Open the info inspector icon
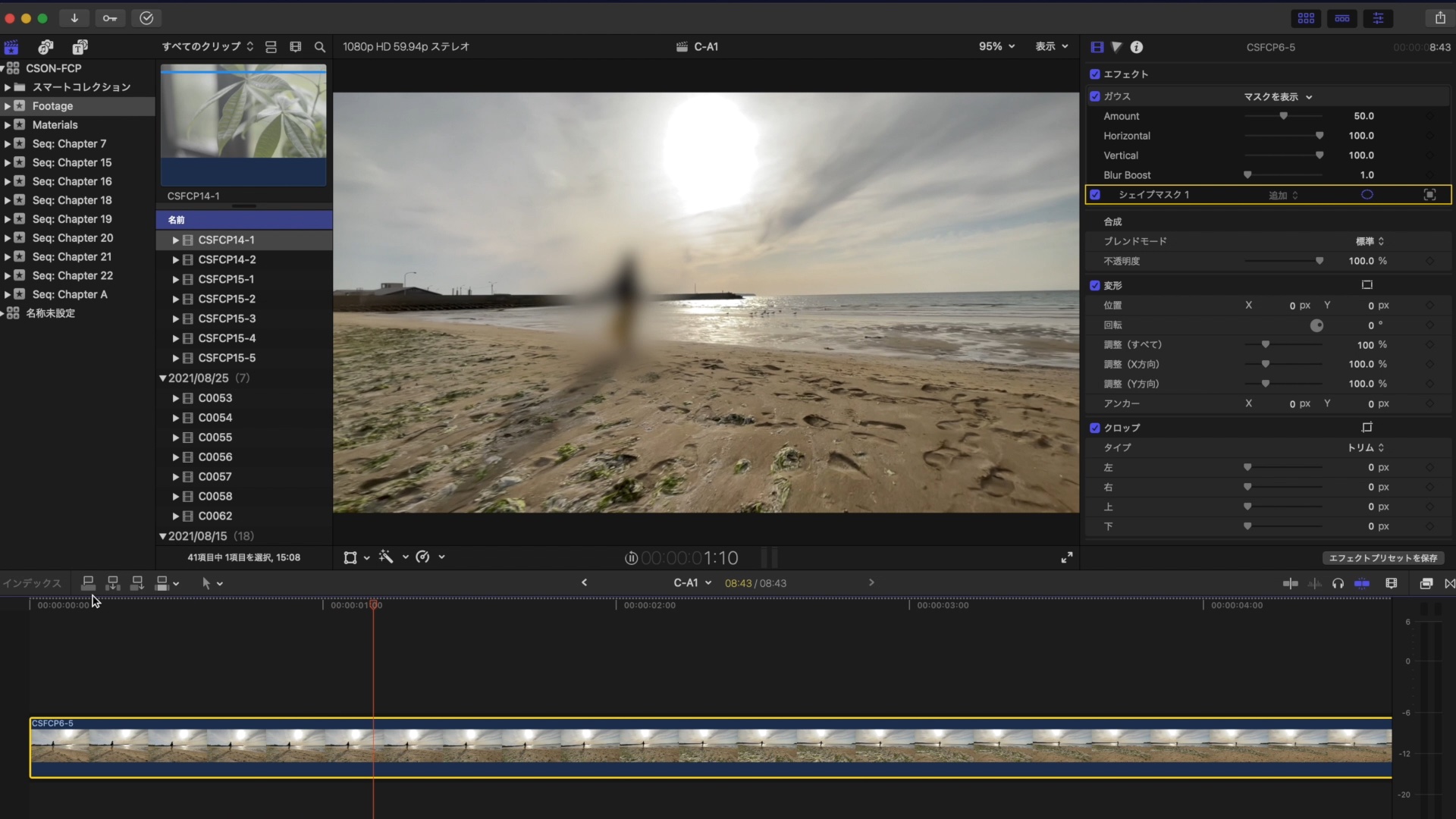The image size is (1456, 819). 1136,47
